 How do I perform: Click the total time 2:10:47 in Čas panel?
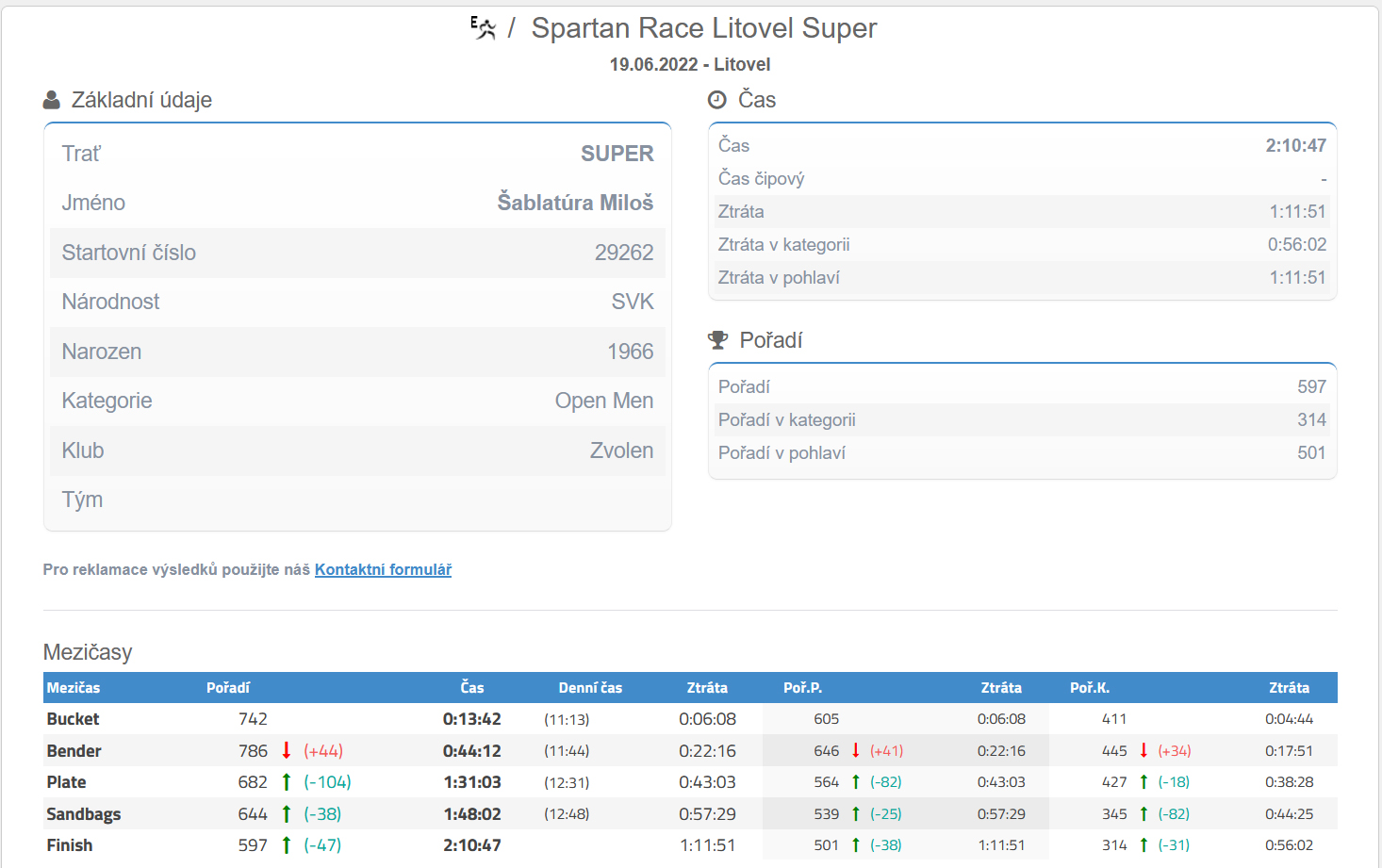click(x=1296, y=145)
